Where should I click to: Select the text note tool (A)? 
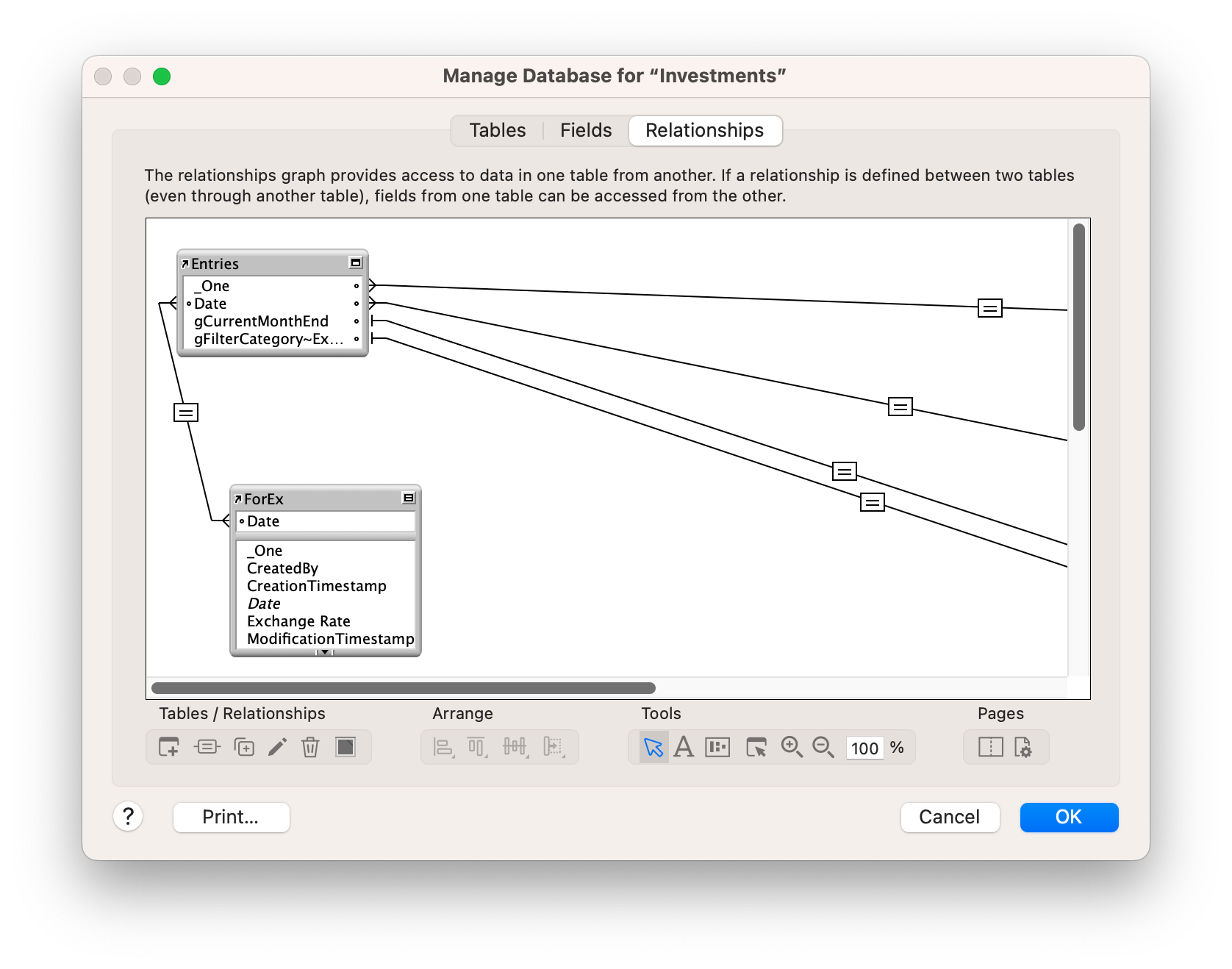[x=684, y=747]
